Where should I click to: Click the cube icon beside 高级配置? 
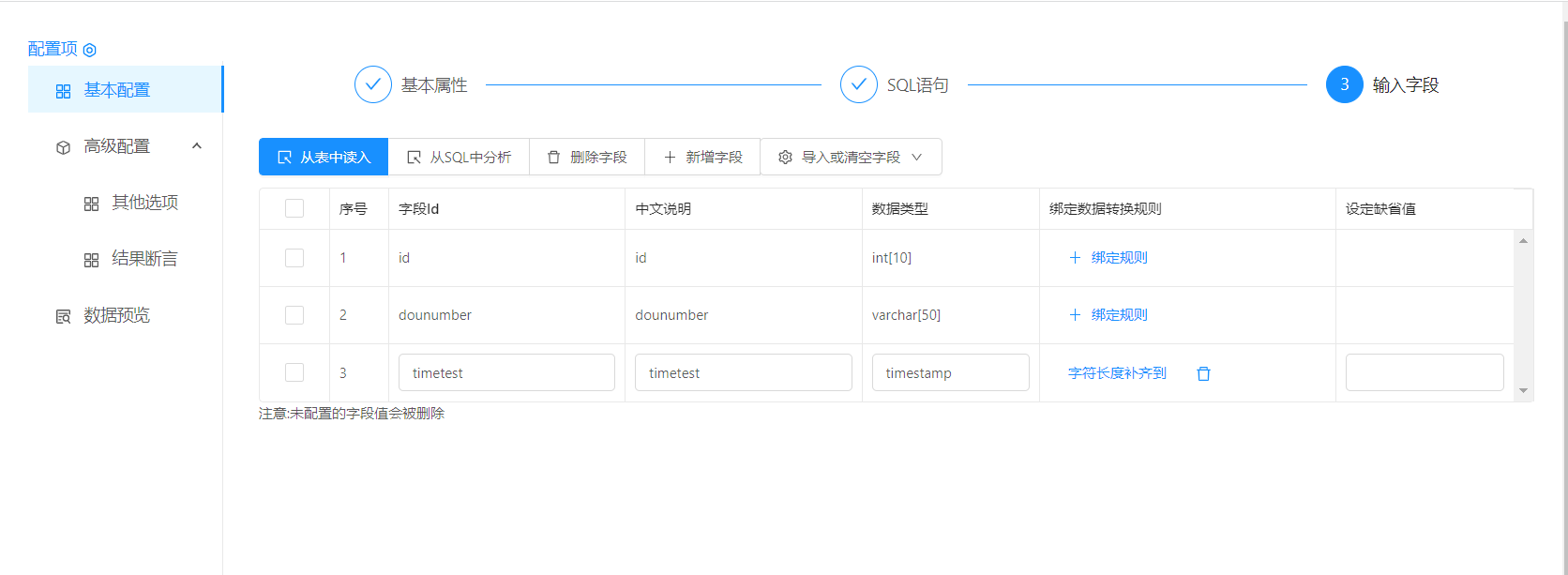click(63, 147)
